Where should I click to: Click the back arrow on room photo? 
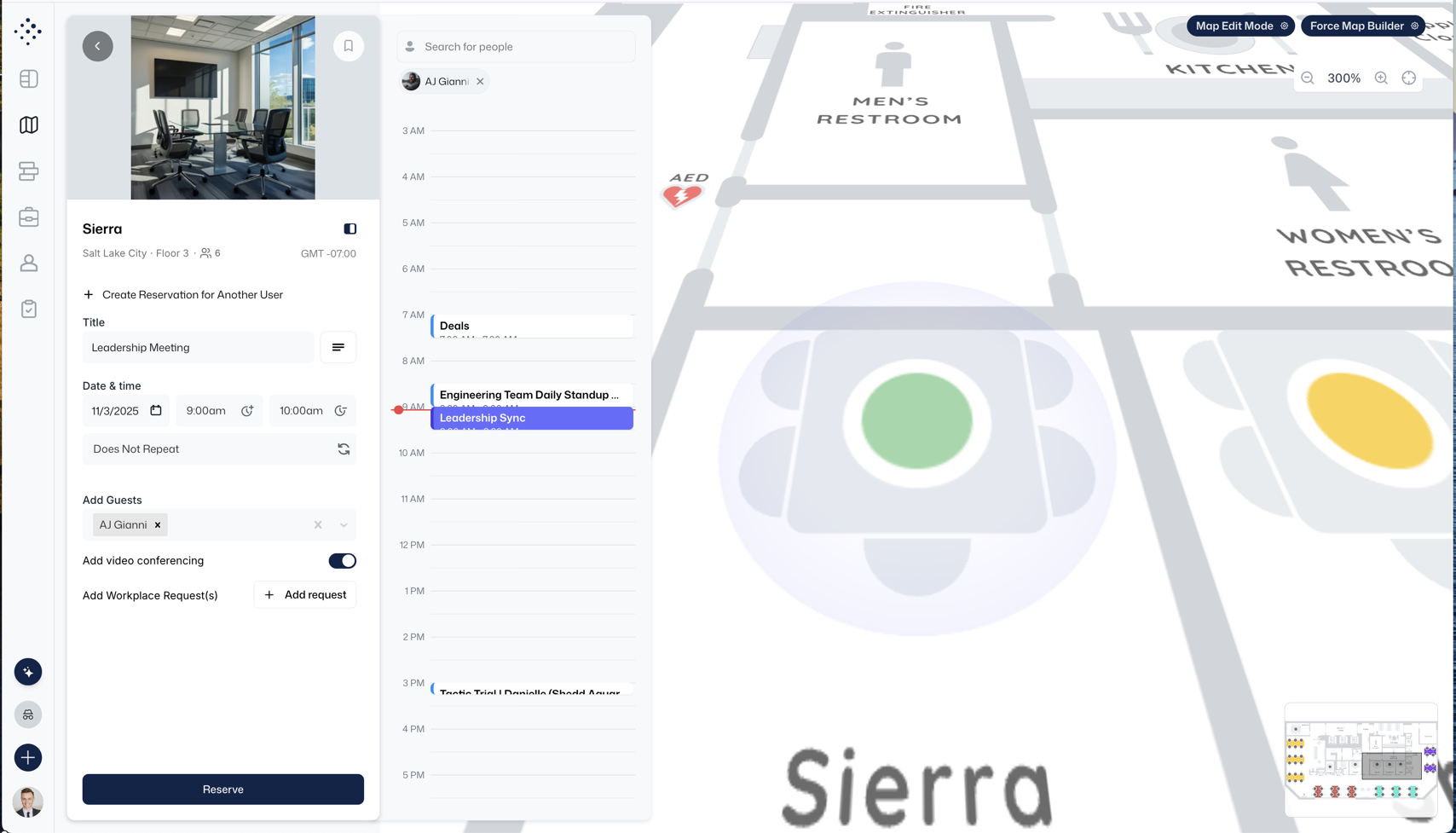pyautogui.click(x=98, y=46)
